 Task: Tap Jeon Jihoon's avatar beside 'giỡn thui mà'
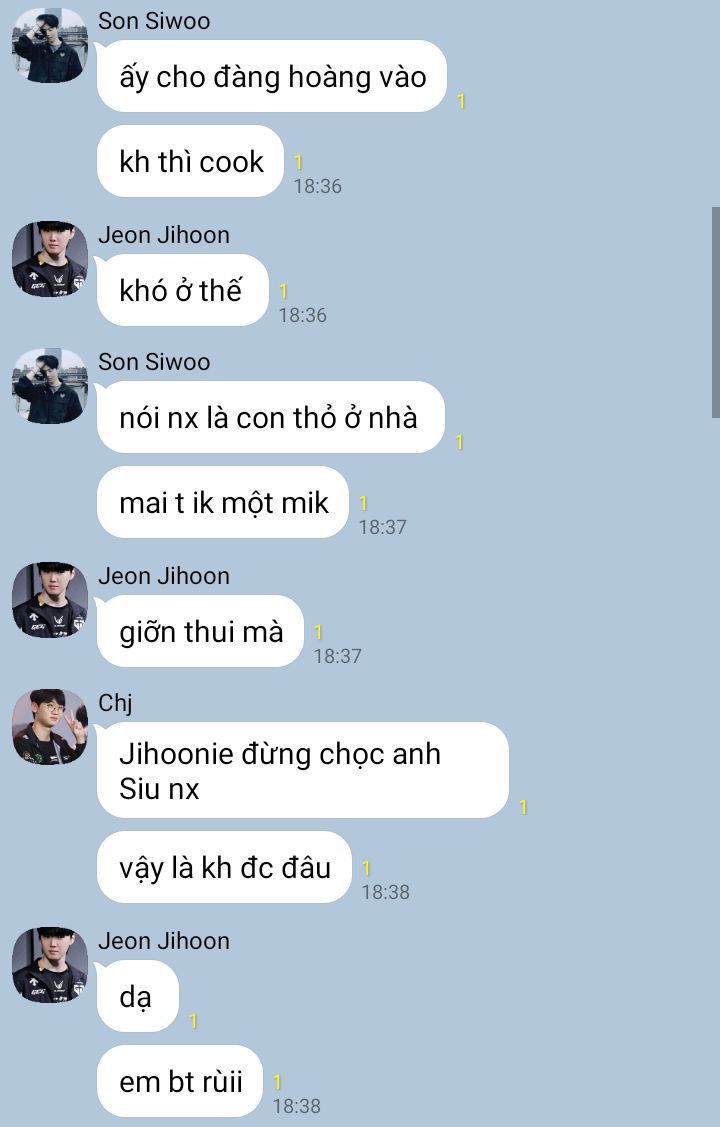(50, 600)
